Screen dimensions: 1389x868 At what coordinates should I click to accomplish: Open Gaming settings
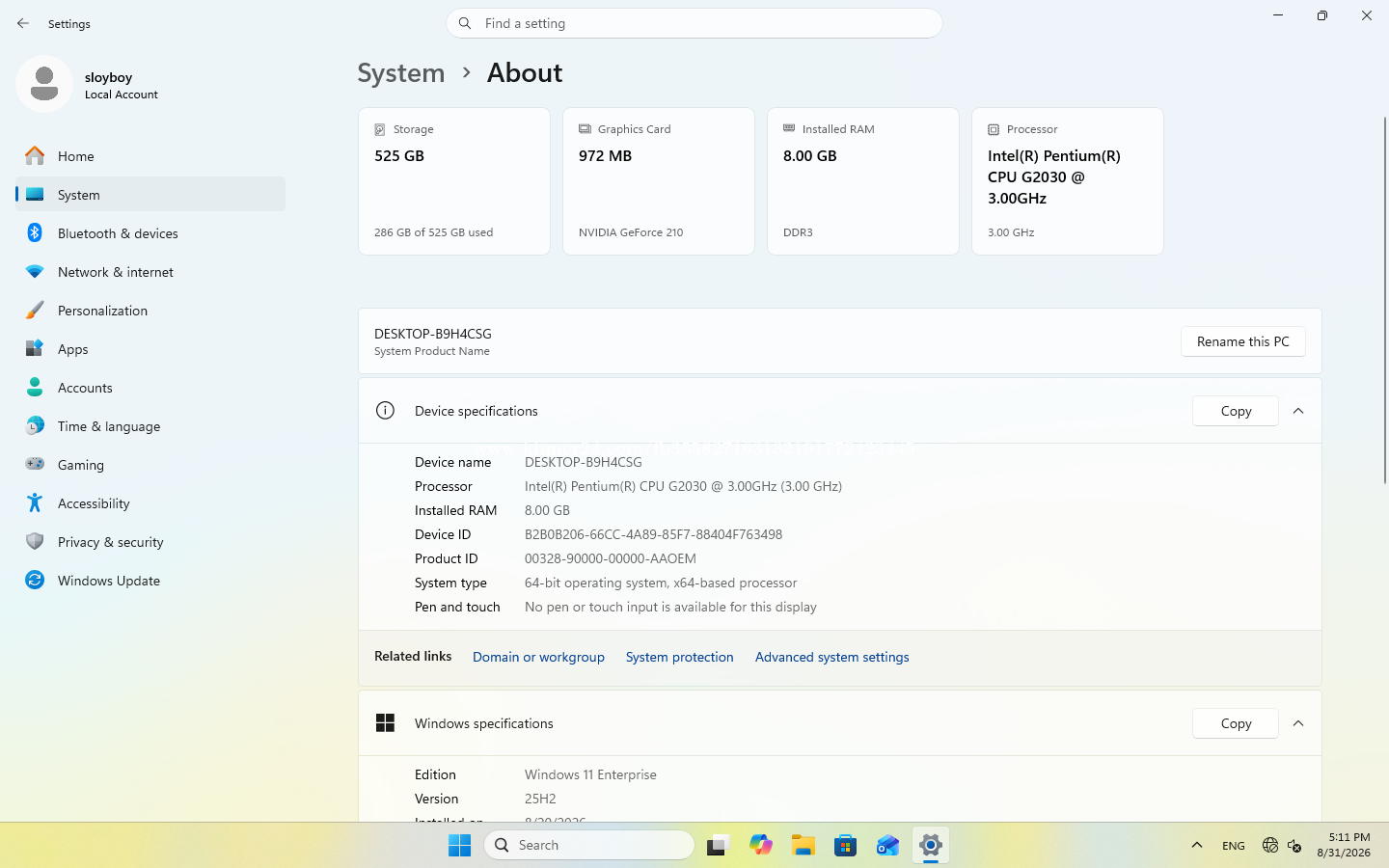click(x=150, y=465)
